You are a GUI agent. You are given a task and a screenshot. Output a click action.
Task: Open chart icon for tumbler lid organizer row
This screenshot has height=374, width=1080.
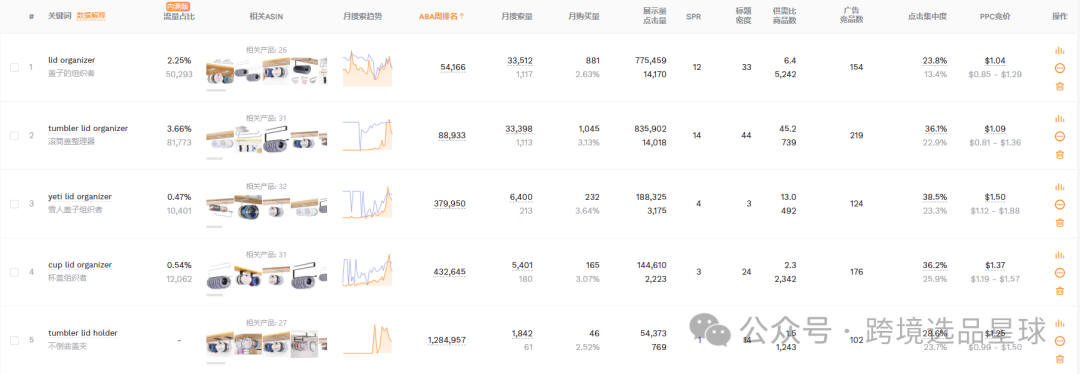[x=1059, y=118]
